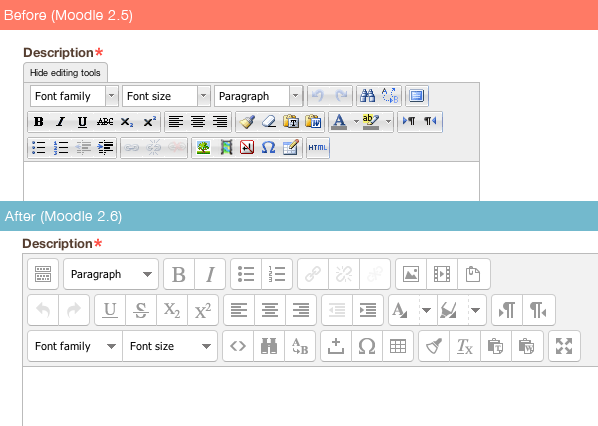Click paste from Word icon in Moodle 2.5
The width and height of the screenshot is (598, 426).
313,122
